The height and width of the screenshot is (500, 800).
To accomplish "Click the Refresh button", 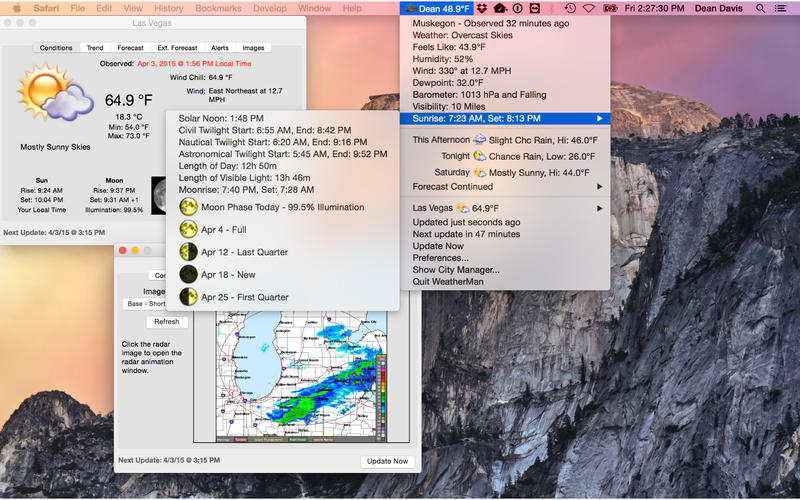I will pos(166,322).
